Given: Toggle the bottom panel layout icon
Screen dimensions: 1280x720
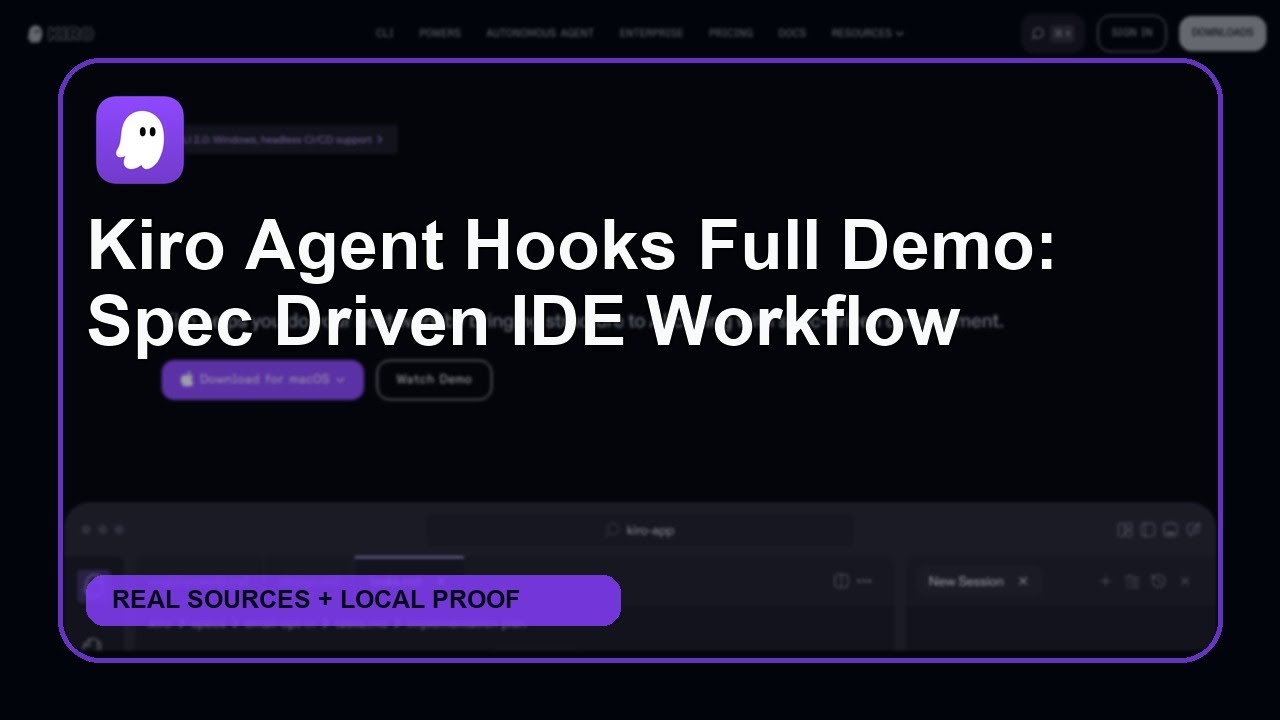Looking at the screenshot, I should [1170, 530].
